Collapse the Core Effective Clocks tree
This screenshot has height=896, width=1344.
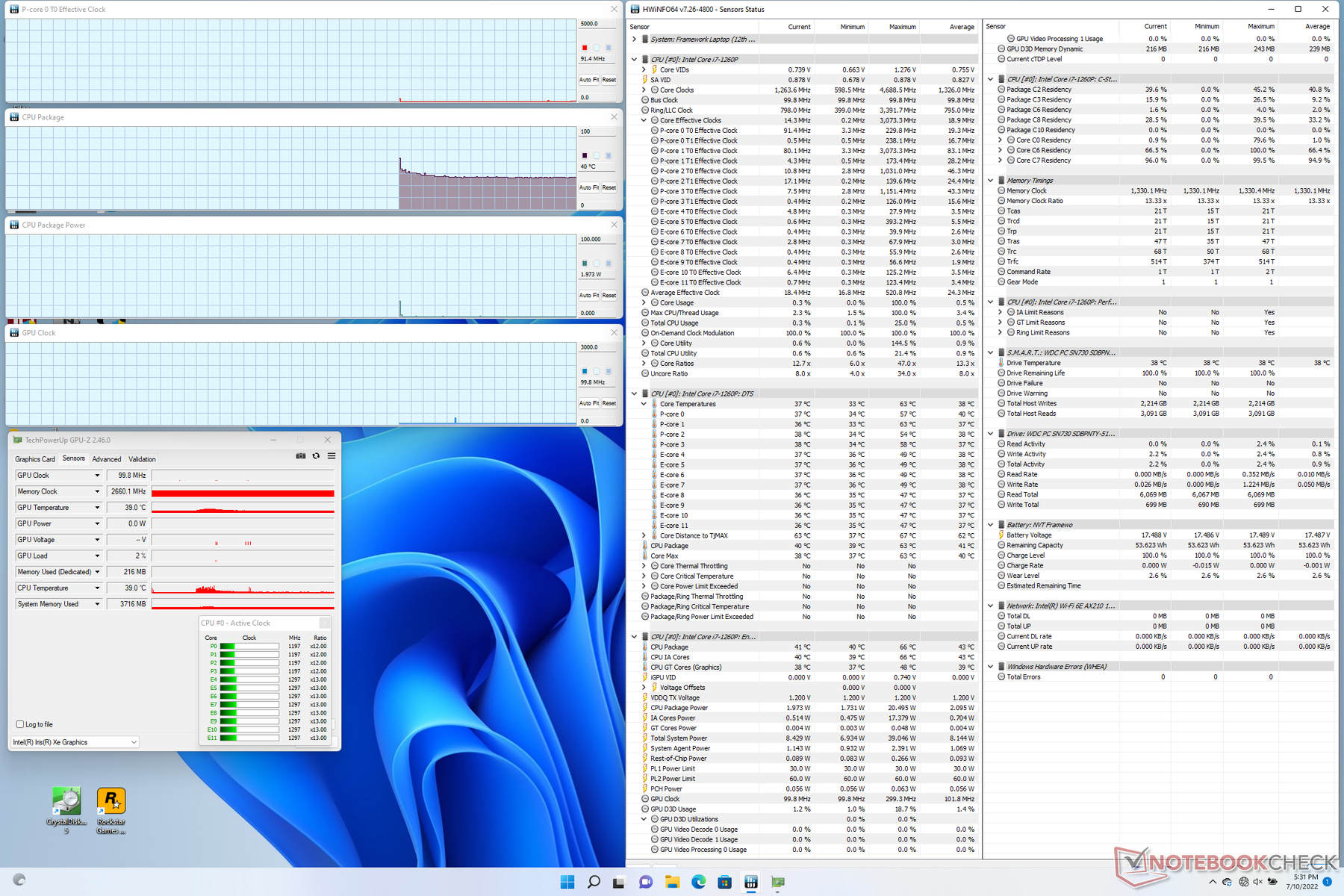tap(644, 120)
